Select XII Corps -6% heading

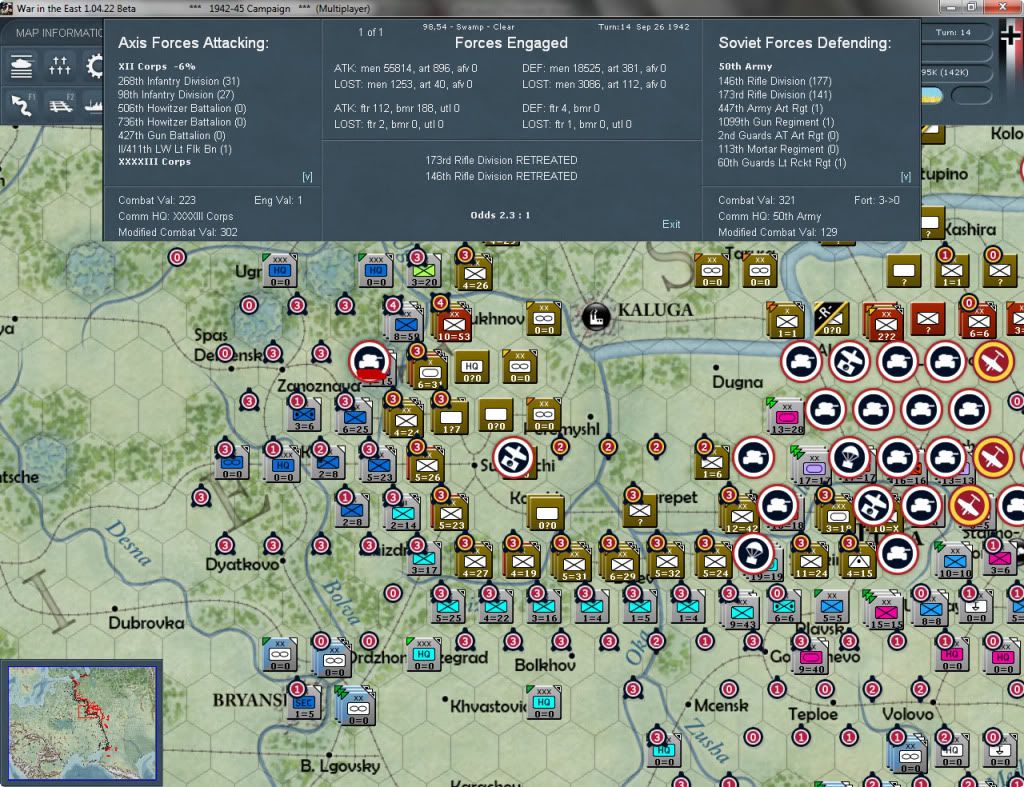point(157,67)
